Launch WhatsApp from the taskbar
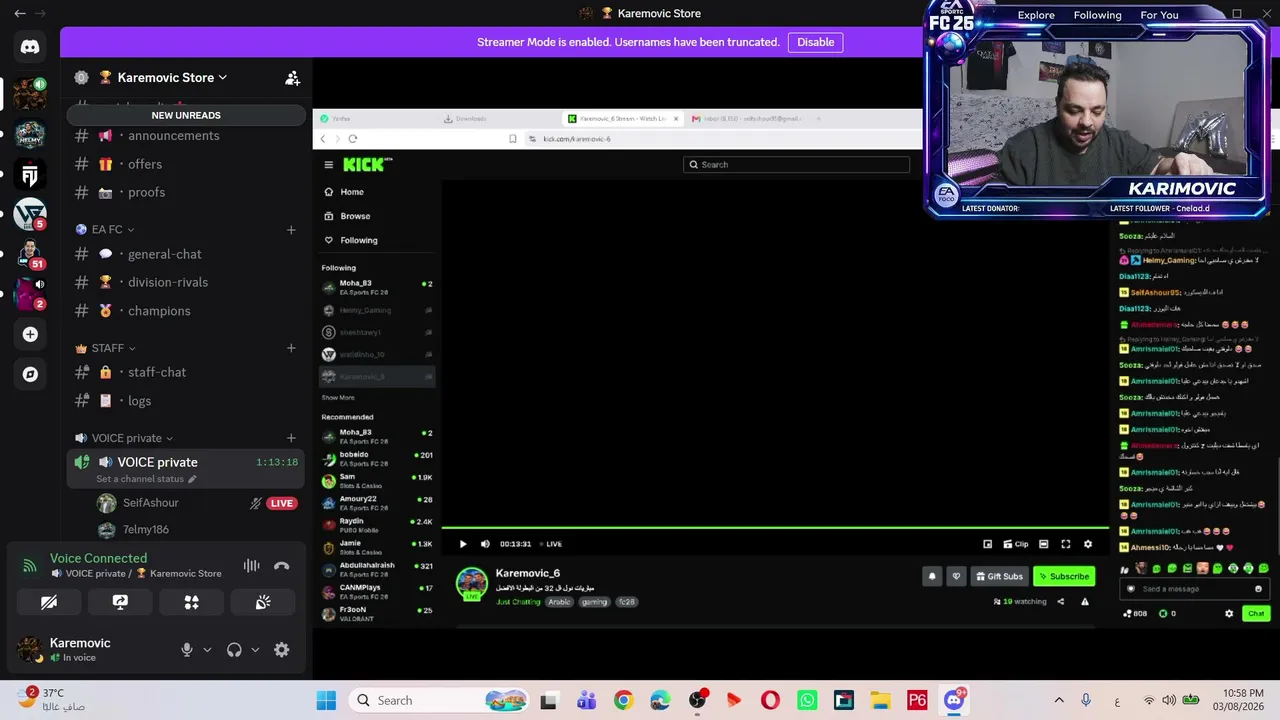 (x=807, y=700)
